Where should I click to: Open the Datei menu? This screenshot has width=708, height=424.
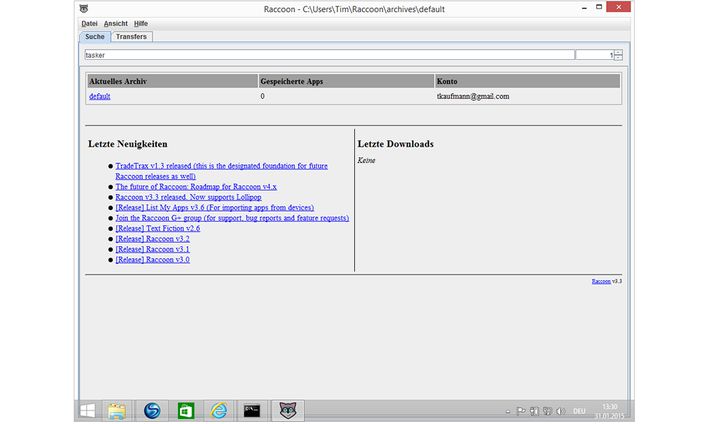click(x=89, y=23)
